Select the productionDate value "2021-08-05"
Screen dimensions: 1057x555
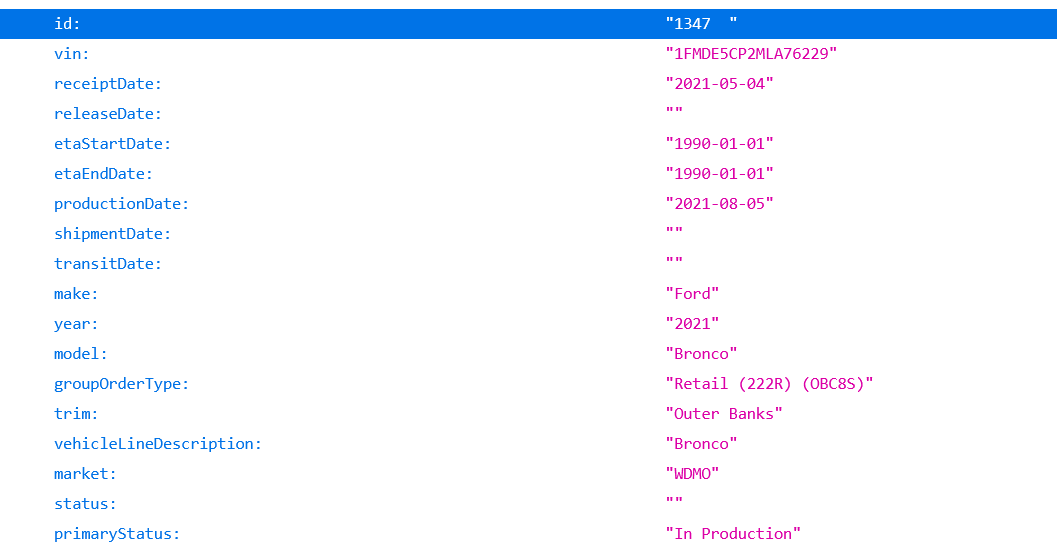719,204
